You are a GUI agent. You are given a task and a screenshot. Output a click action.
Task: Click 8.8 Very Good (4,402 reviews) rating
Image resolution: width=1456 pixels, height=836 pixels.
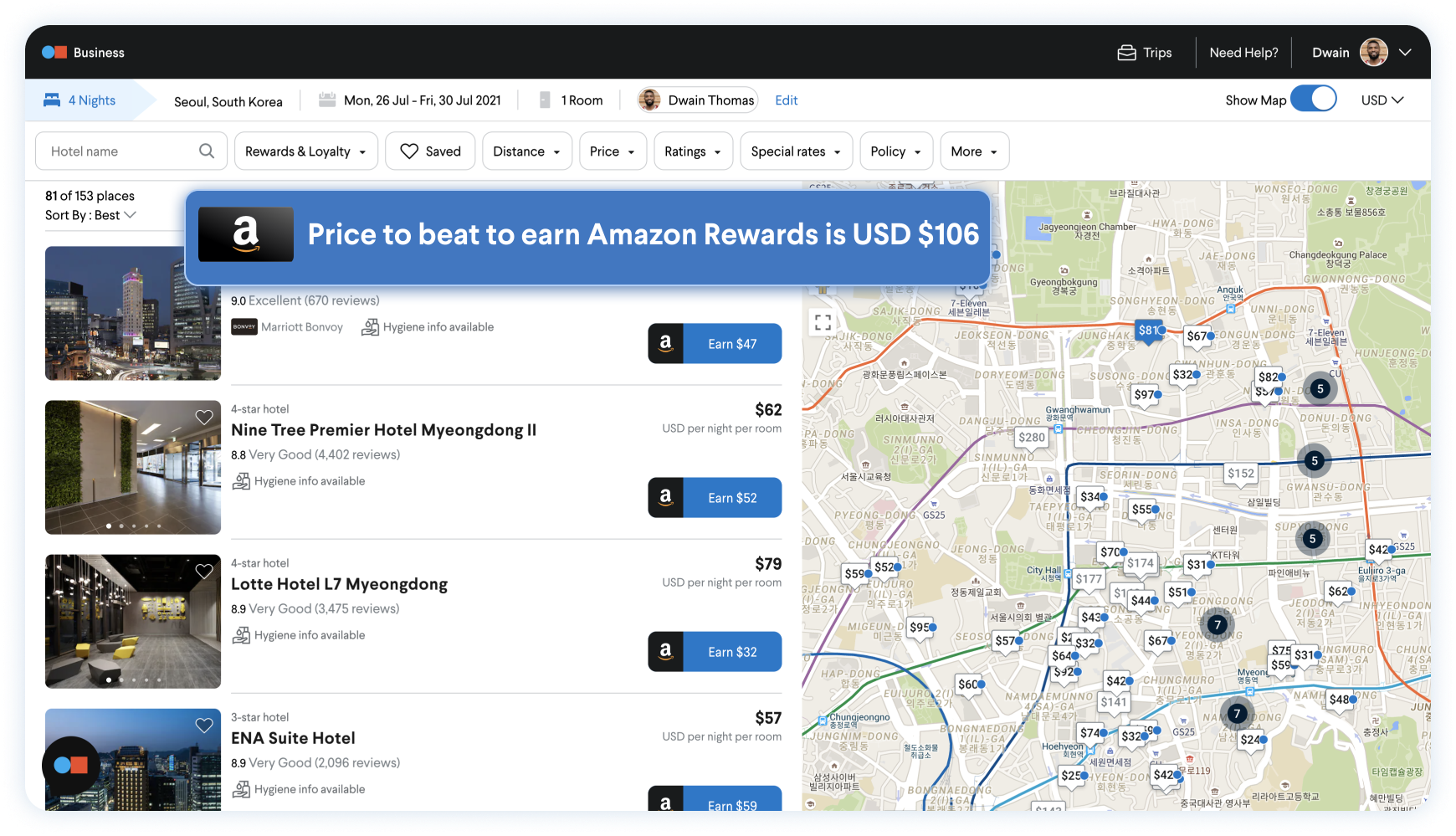(315, 454)
